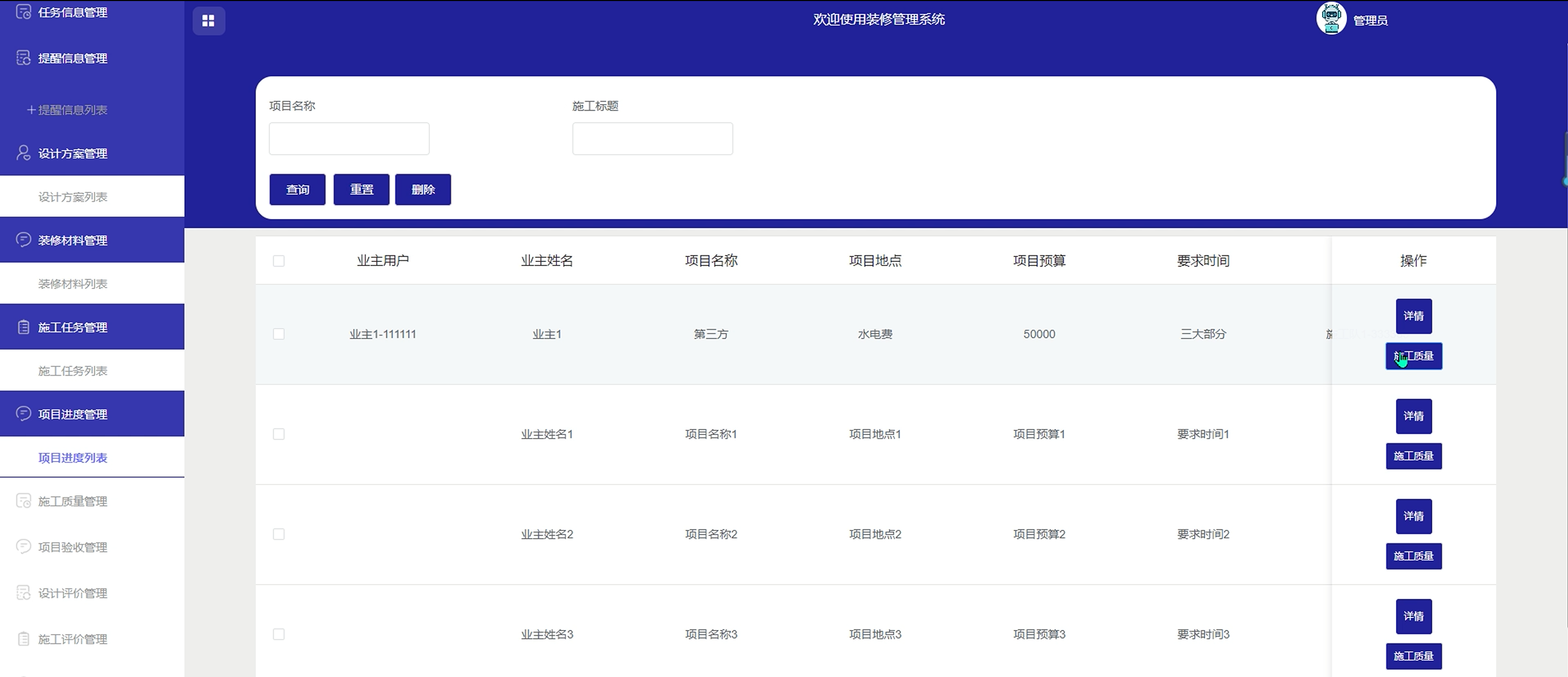The image size is (1568, 677).
Task: Click the grid menu icon in header
Action: click(x=208, y=21)
